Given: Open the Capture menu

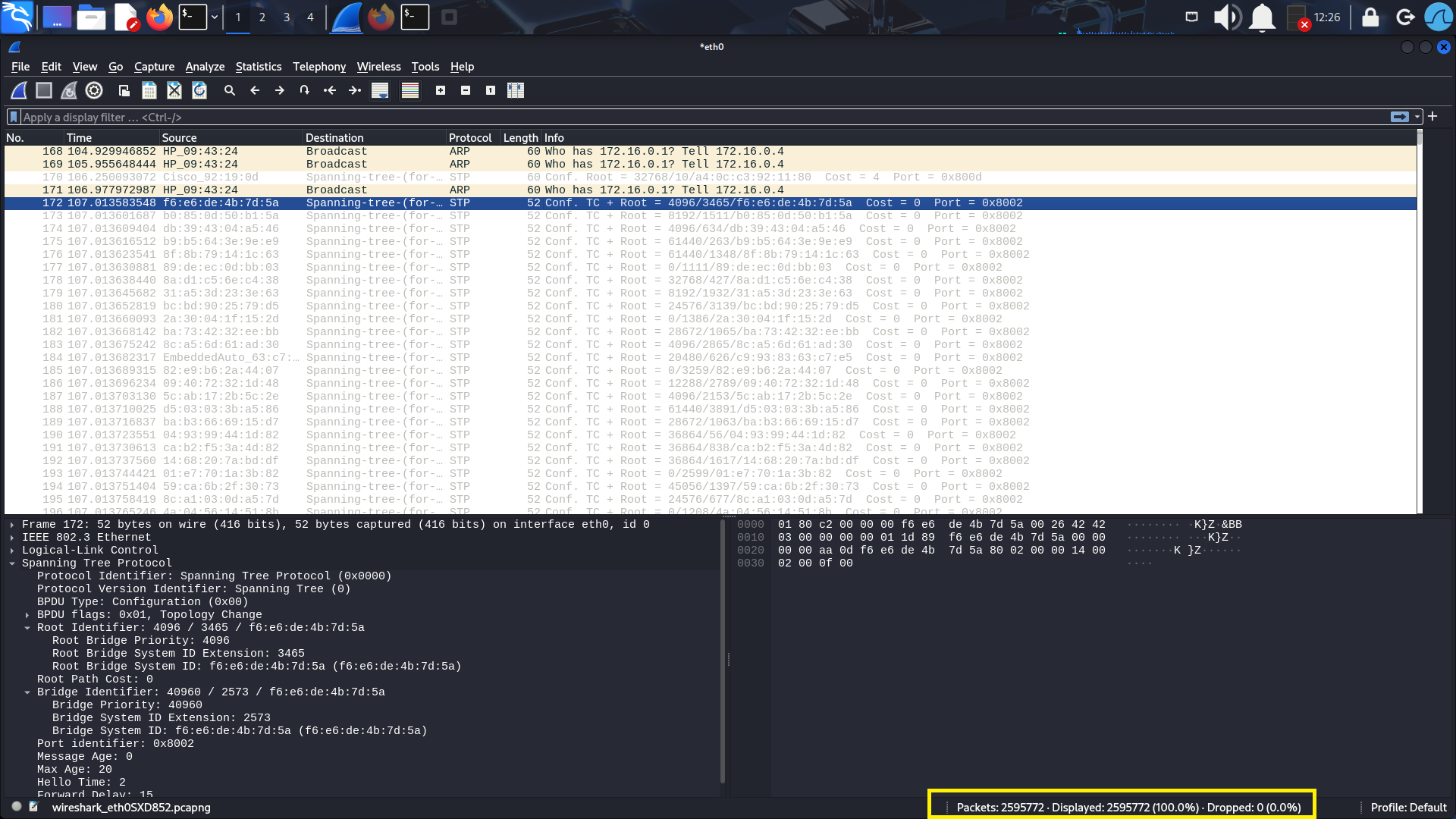Looking at the screenshot, I should pyautogui.click(x=154, y=67).
